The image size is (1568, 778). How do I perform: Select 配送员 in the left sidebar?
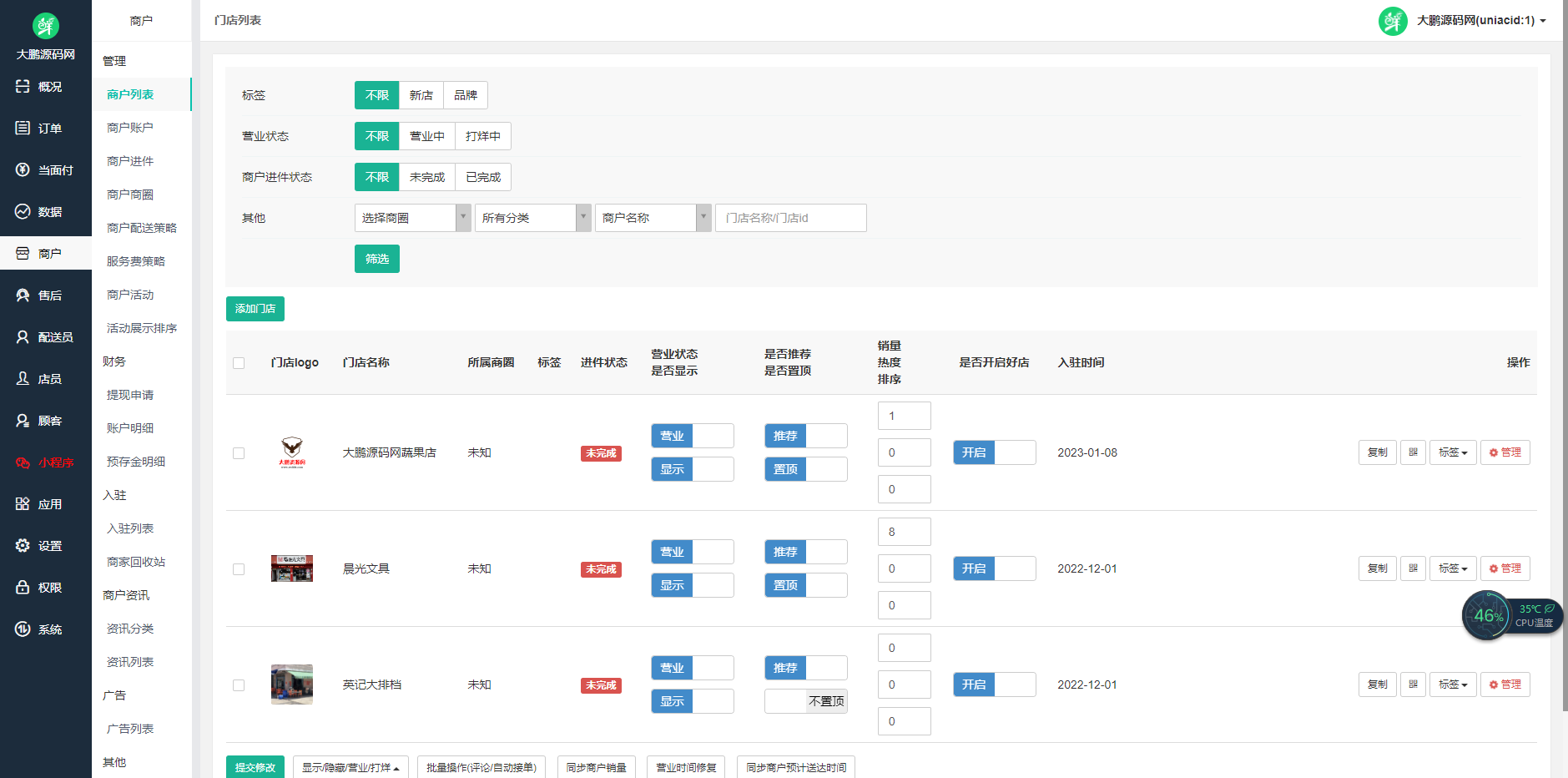tap(45, 336)
